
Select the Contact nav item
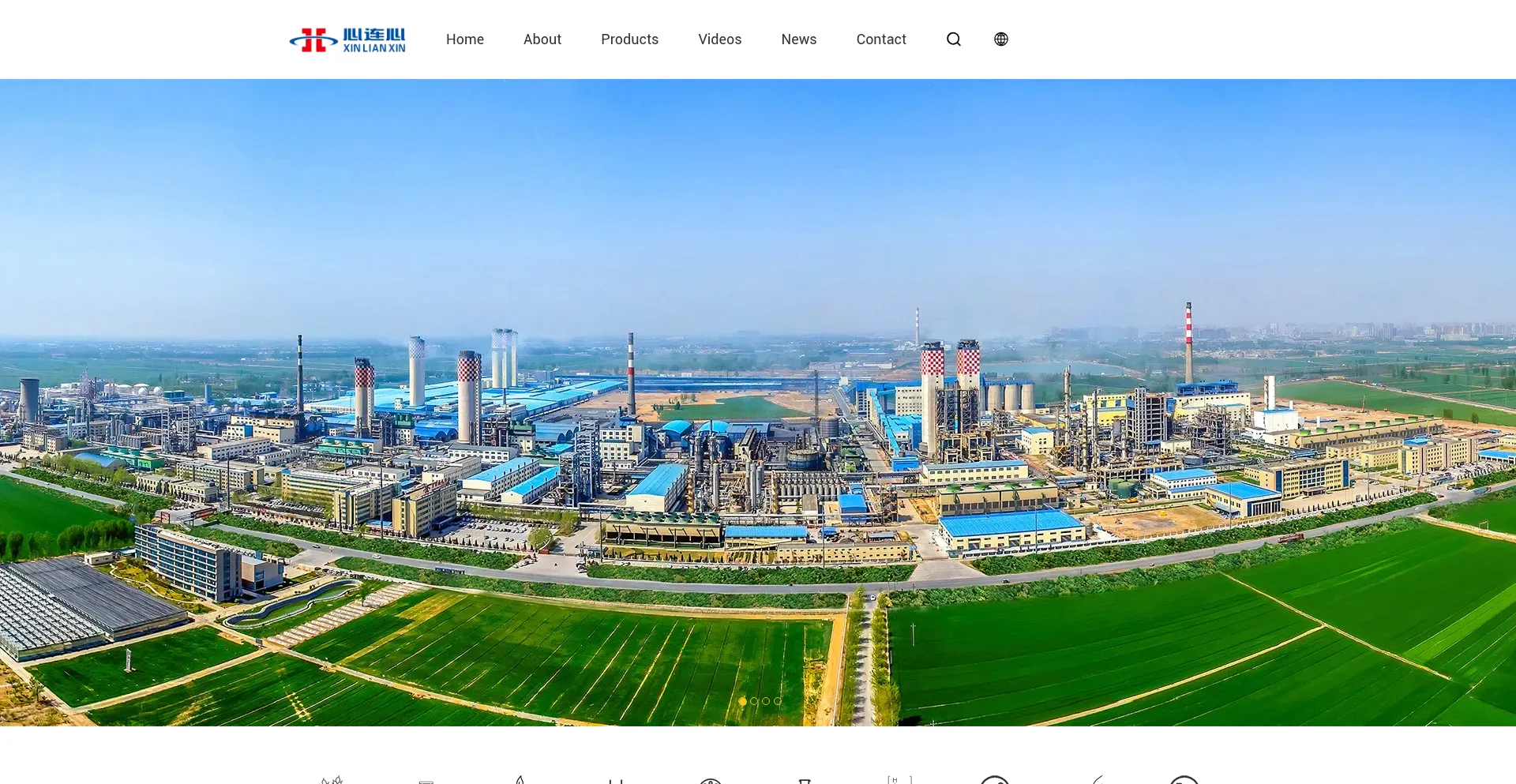881,39
